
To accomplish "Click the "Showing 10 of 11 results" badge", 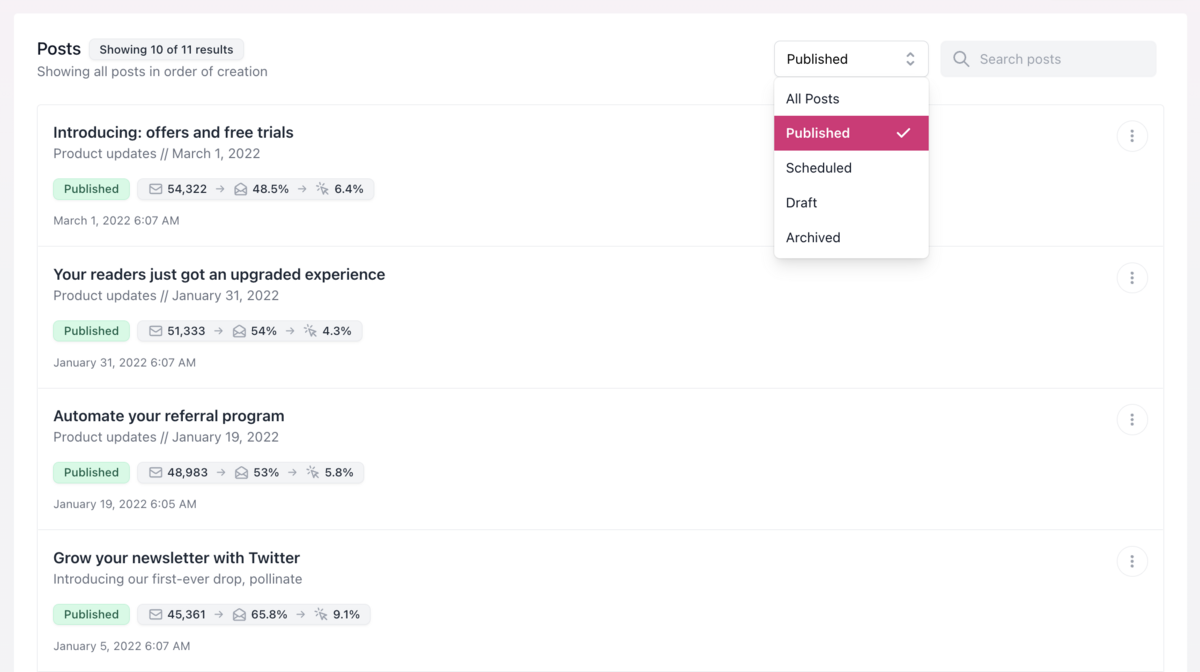I will 166,49.
